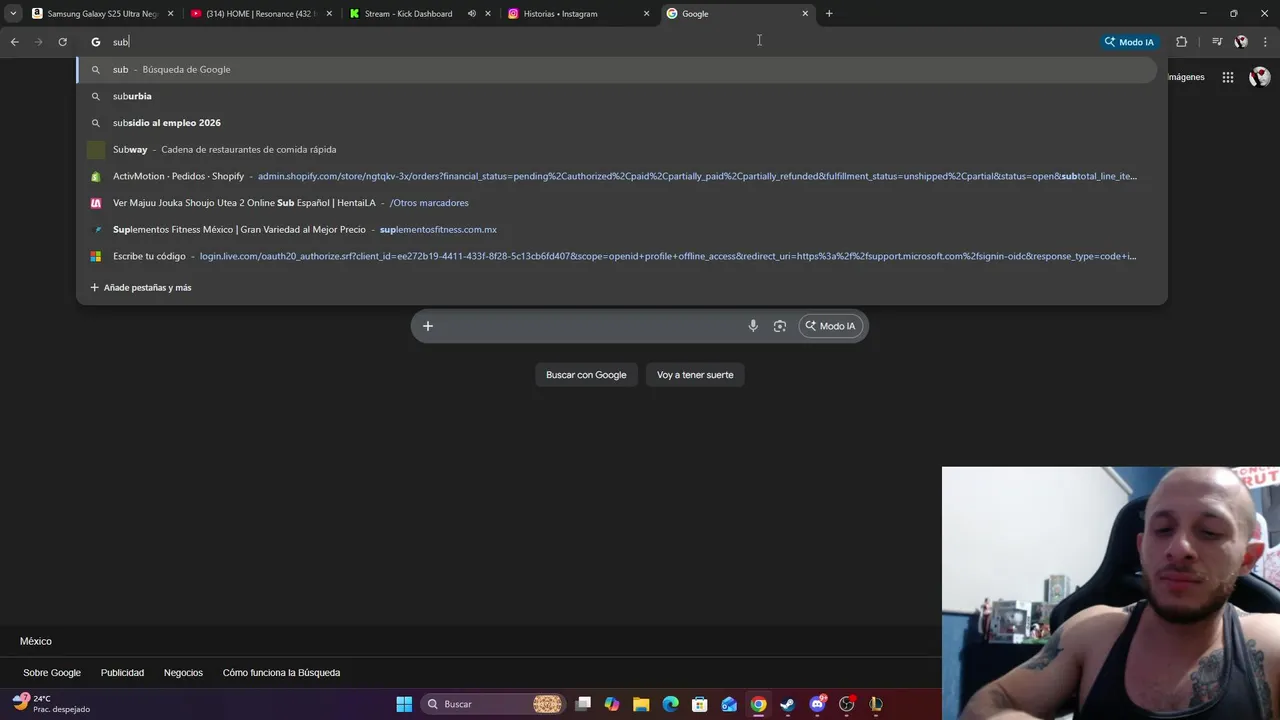Switch to the Samsung Galaxy S25 Ultra tab
This screenshot has width=1280, height=720.
(x=102, y=14)
